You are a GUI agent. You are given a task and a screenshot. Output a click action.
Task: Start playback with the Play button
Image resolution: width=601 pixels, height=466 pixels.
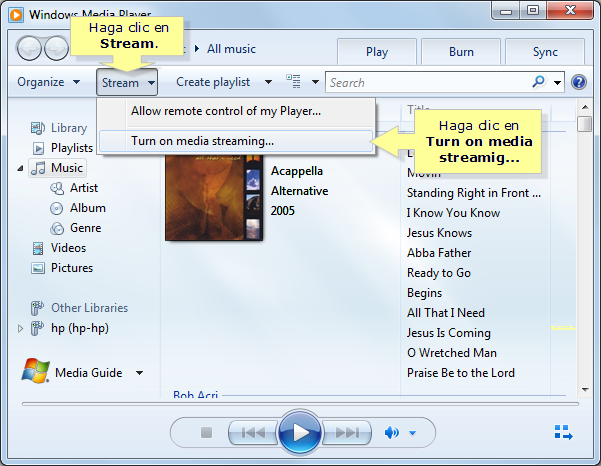coord(300,432)
